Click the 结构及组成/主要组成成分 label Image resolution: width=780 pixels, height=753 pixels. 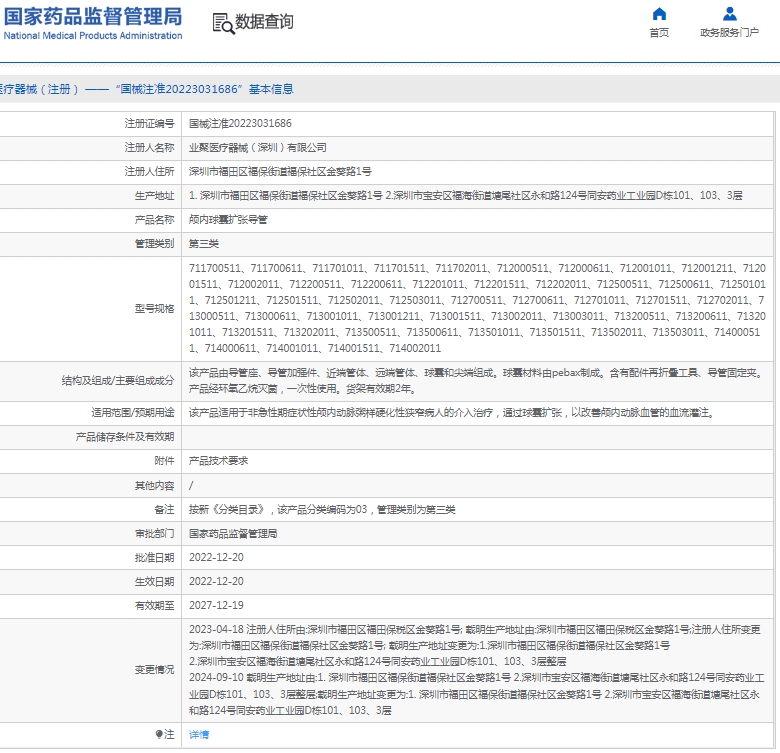118,380
